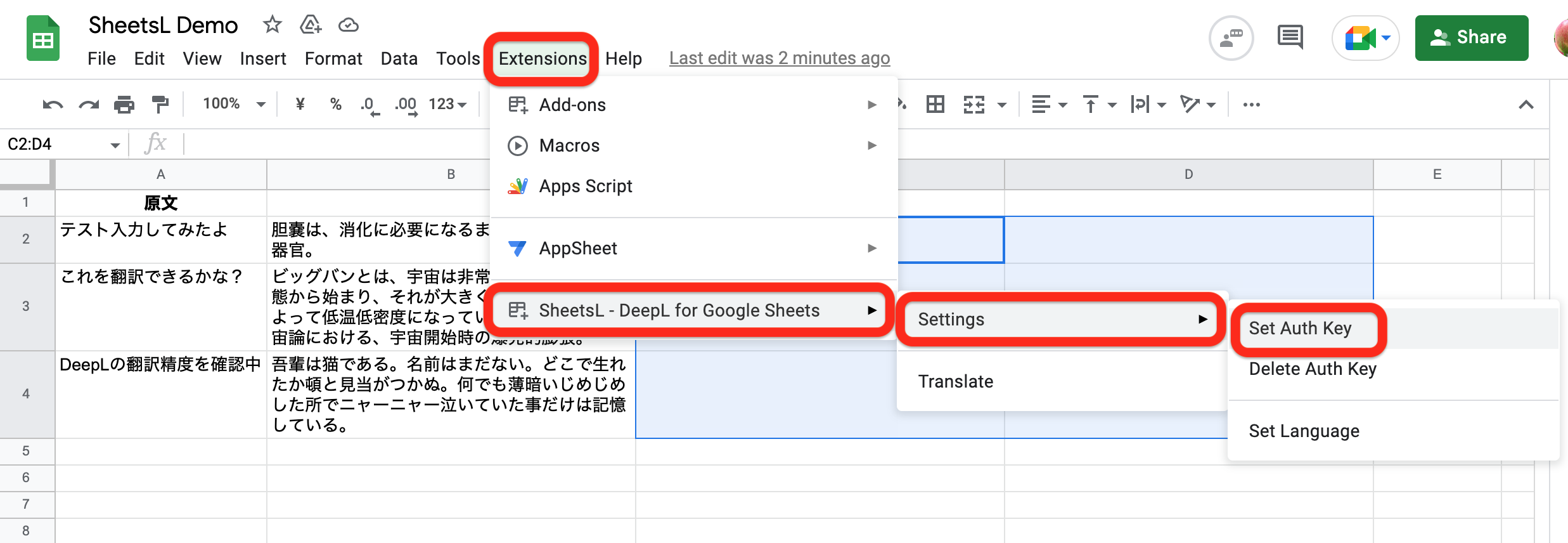Expand the merge cells dropdown arrow
Viewport: 1568px width, 543px height.
click(x=1002, y=105)
